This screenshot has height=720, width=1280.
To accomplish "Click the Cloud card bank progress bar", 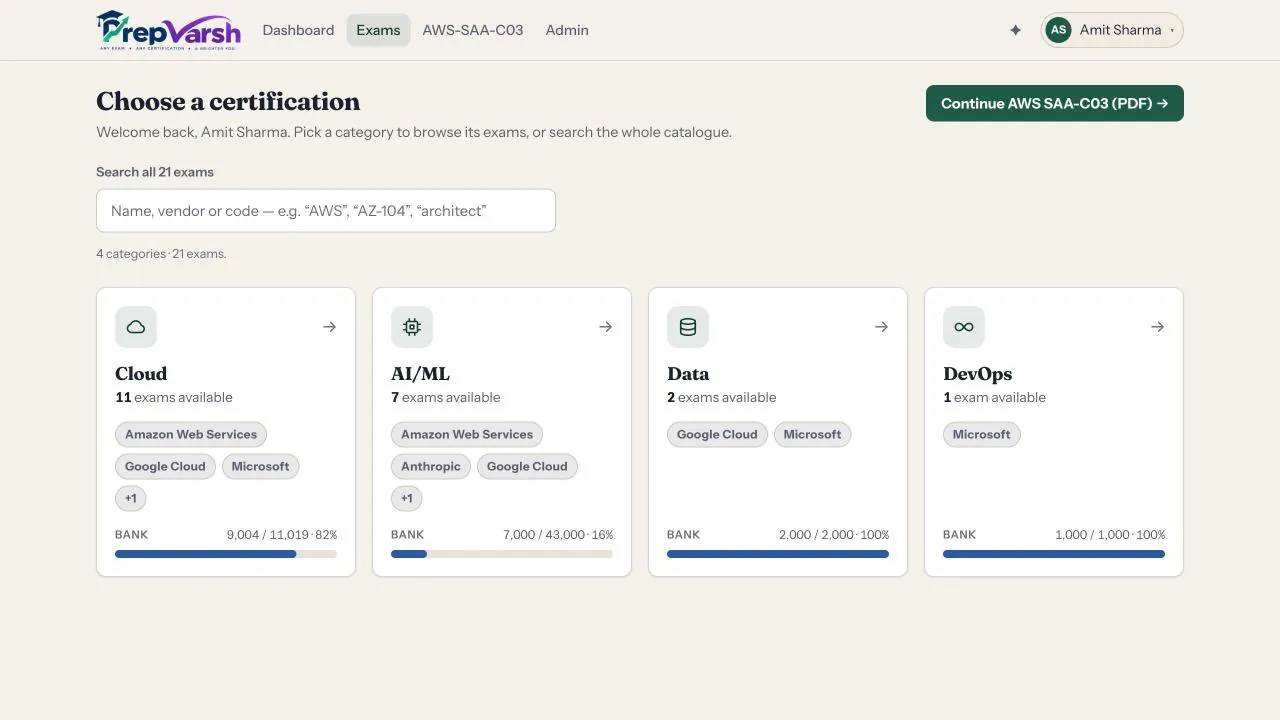I will [226, 554].
